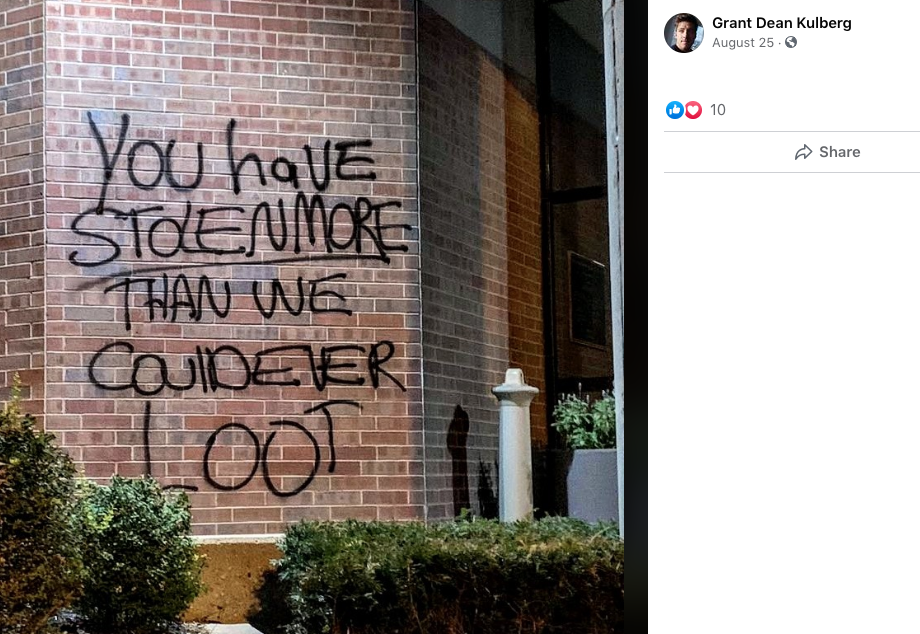Screen dimensions: 920x634
Task: Click the Grant Dean Kulberg name link
Action: (x=781, y=23)
